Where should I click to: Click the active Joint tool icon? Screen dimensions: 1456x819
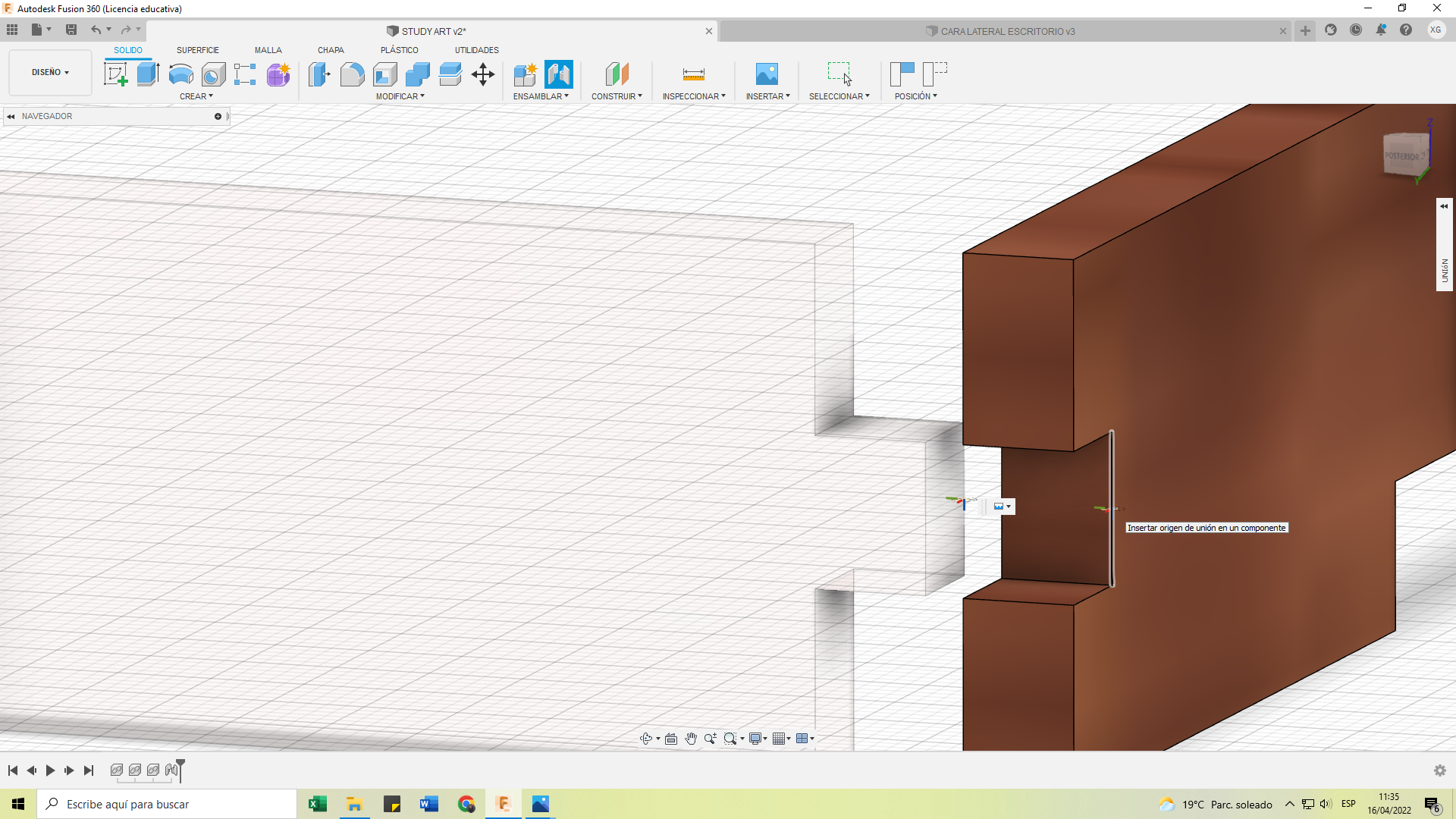point(558,74)
